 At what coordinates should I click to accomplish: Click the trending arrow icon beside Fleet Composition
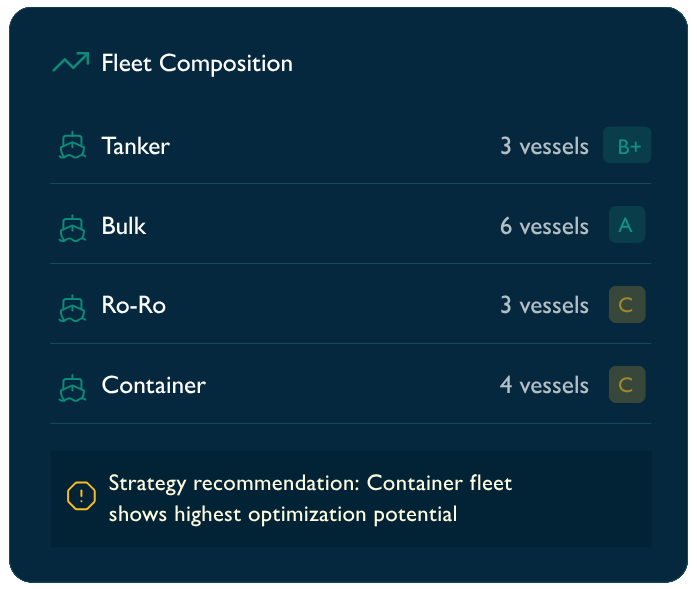pyautogui.click(x=71, y=62)
